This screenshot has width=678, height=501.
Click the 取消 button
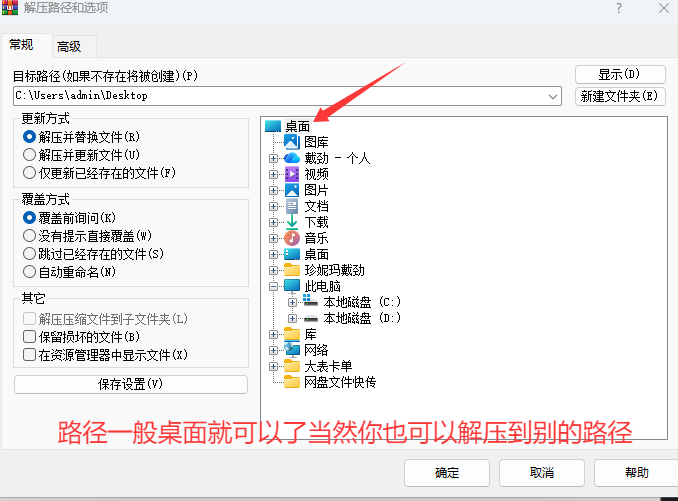tap(542, 472)
